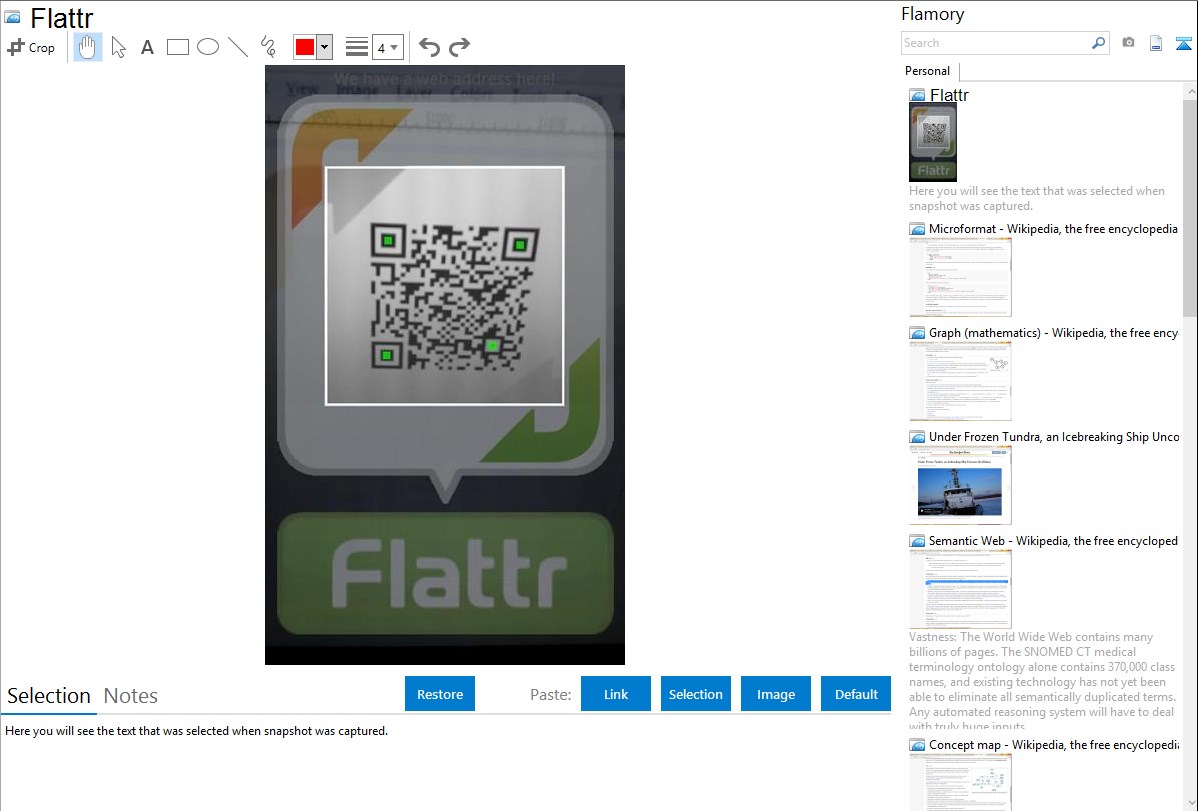Click the icon beside Microformat title
The image size is (1198, 811).
[x=918, y=229]
